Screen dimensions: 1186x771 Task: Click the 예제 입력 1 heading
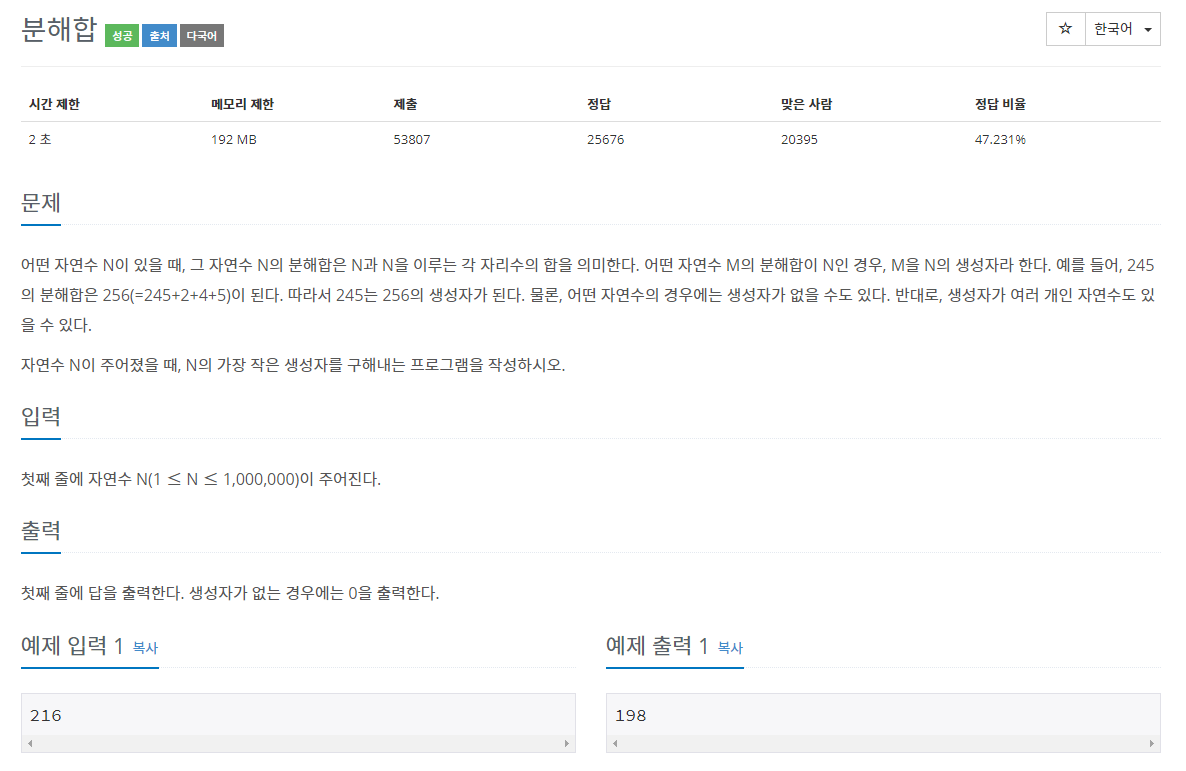tap(72, 645)
